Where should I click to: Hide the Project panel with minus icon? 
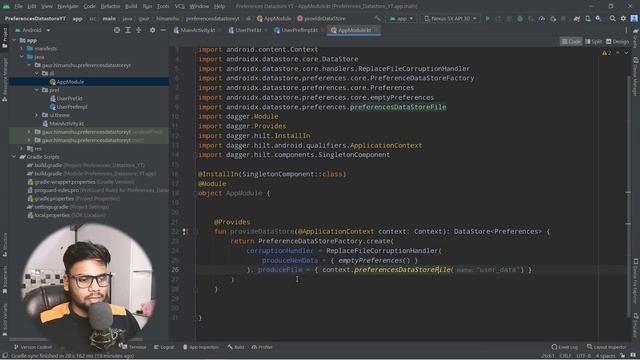pos(163,30)
